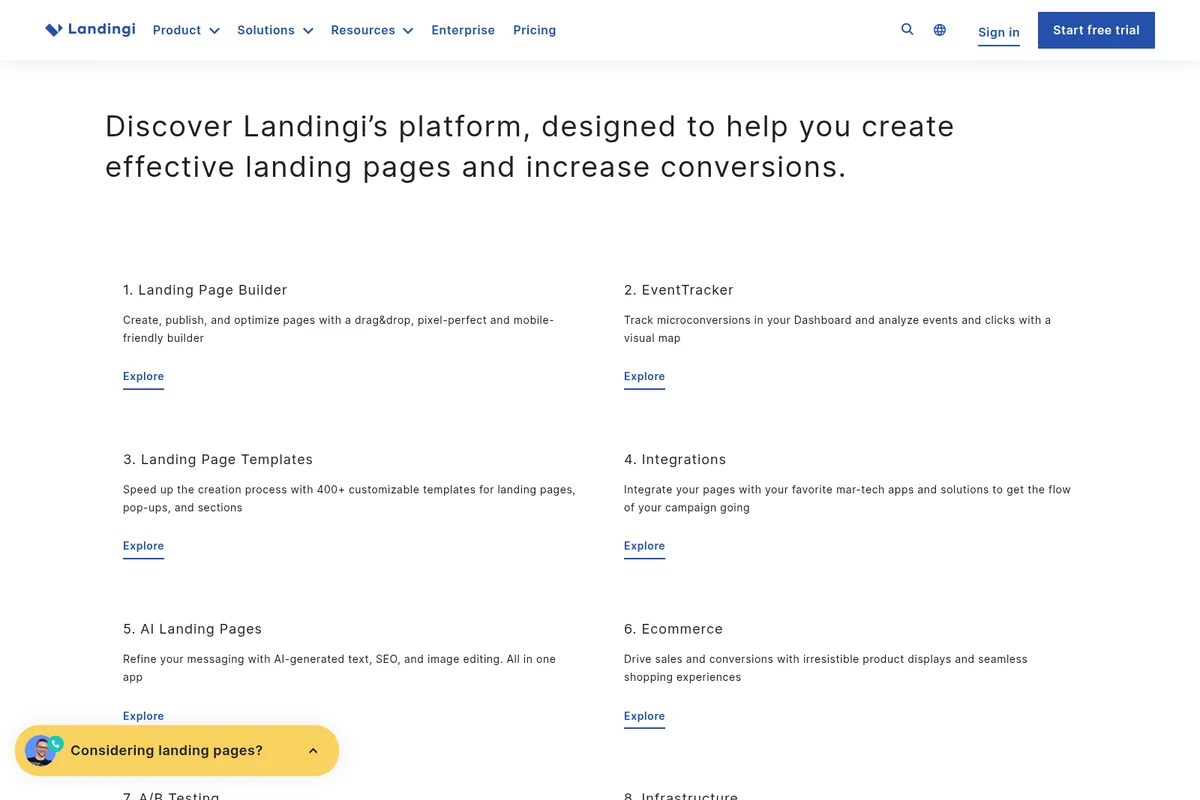Click the chat assistant avatar
Viewport: 1200px width, 800px height.
tap(40, 750)
